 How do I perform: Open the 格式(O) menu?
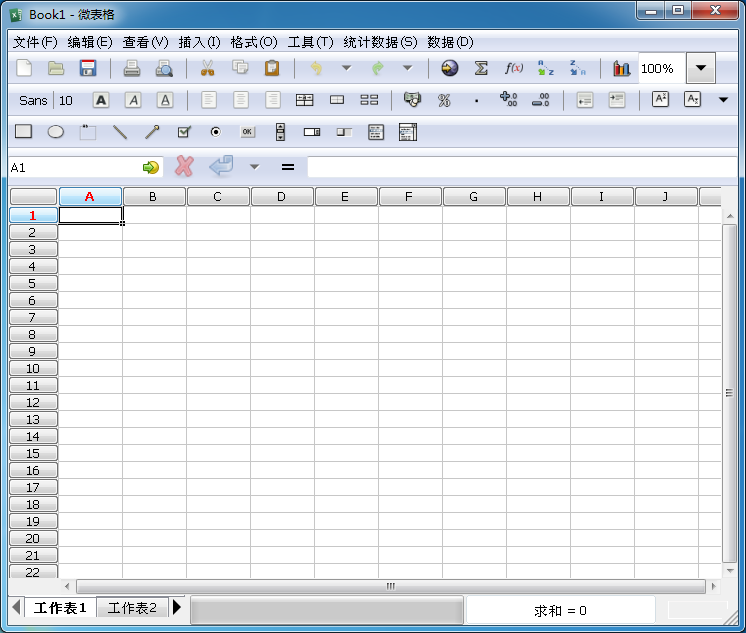(253, 42)
